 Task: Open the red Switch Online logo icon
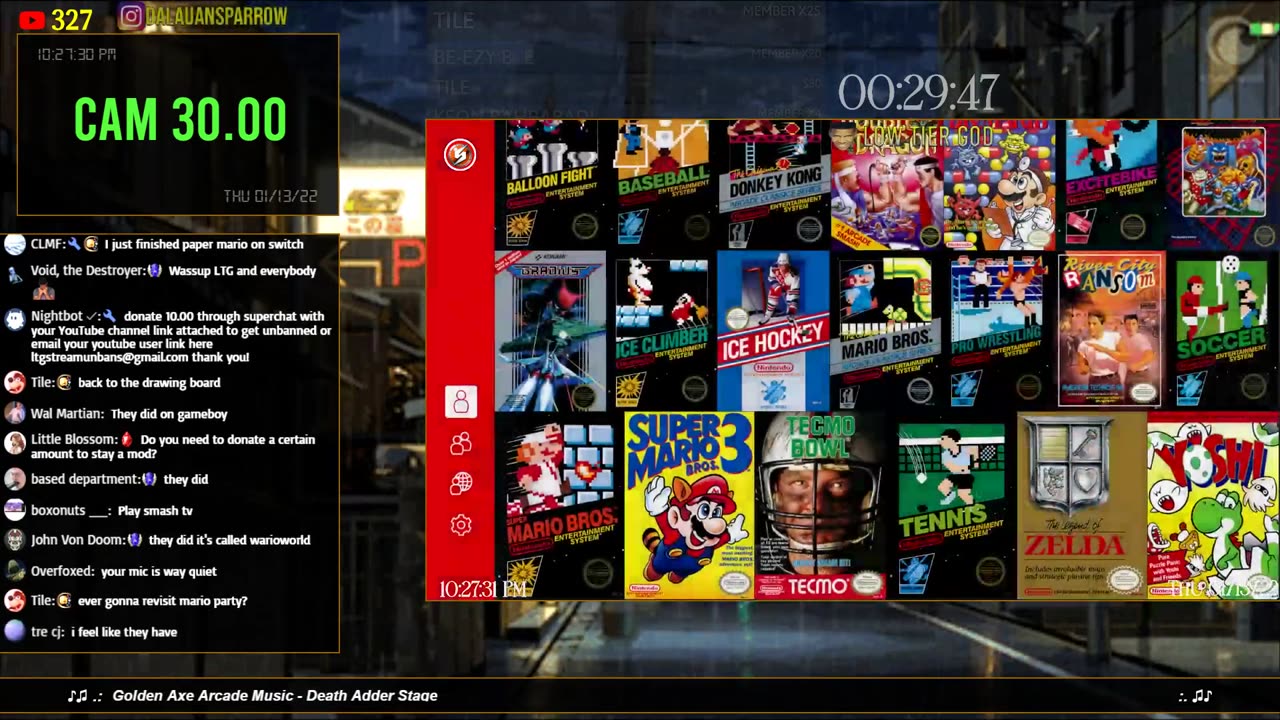(x=460, y=155)
